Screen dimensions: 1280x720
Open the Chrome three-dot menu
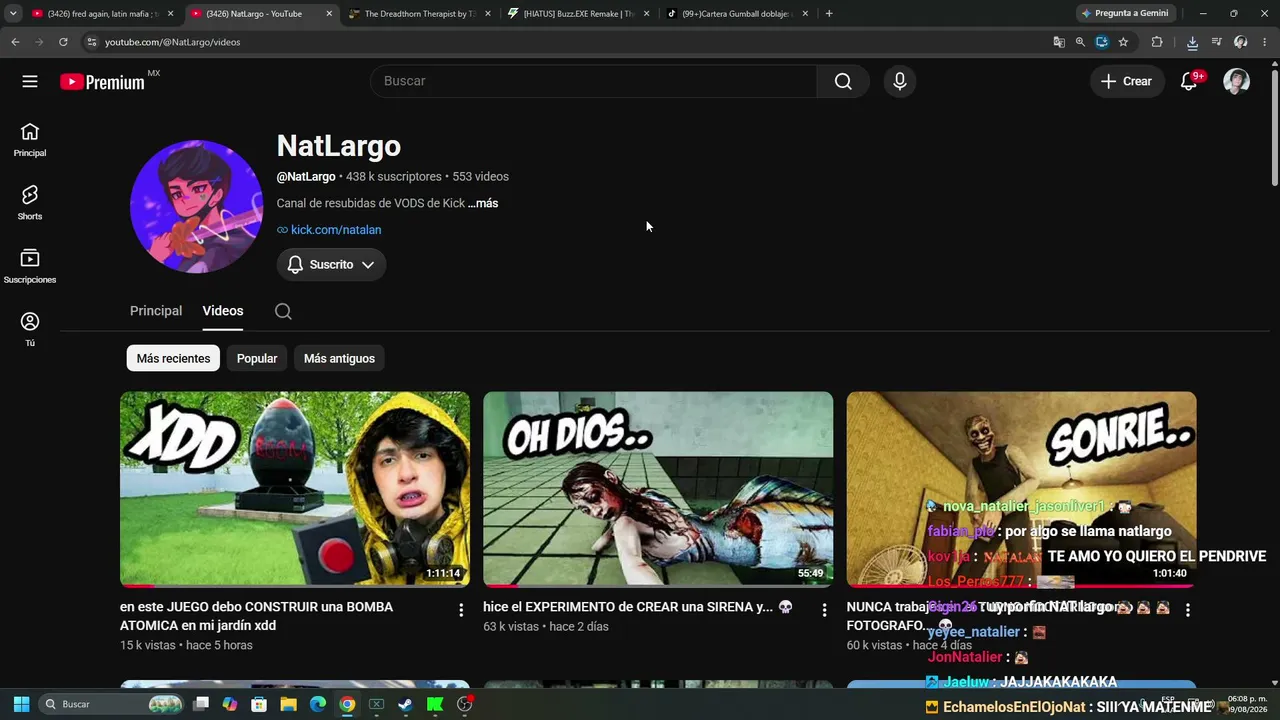(x=1265, y=42)
